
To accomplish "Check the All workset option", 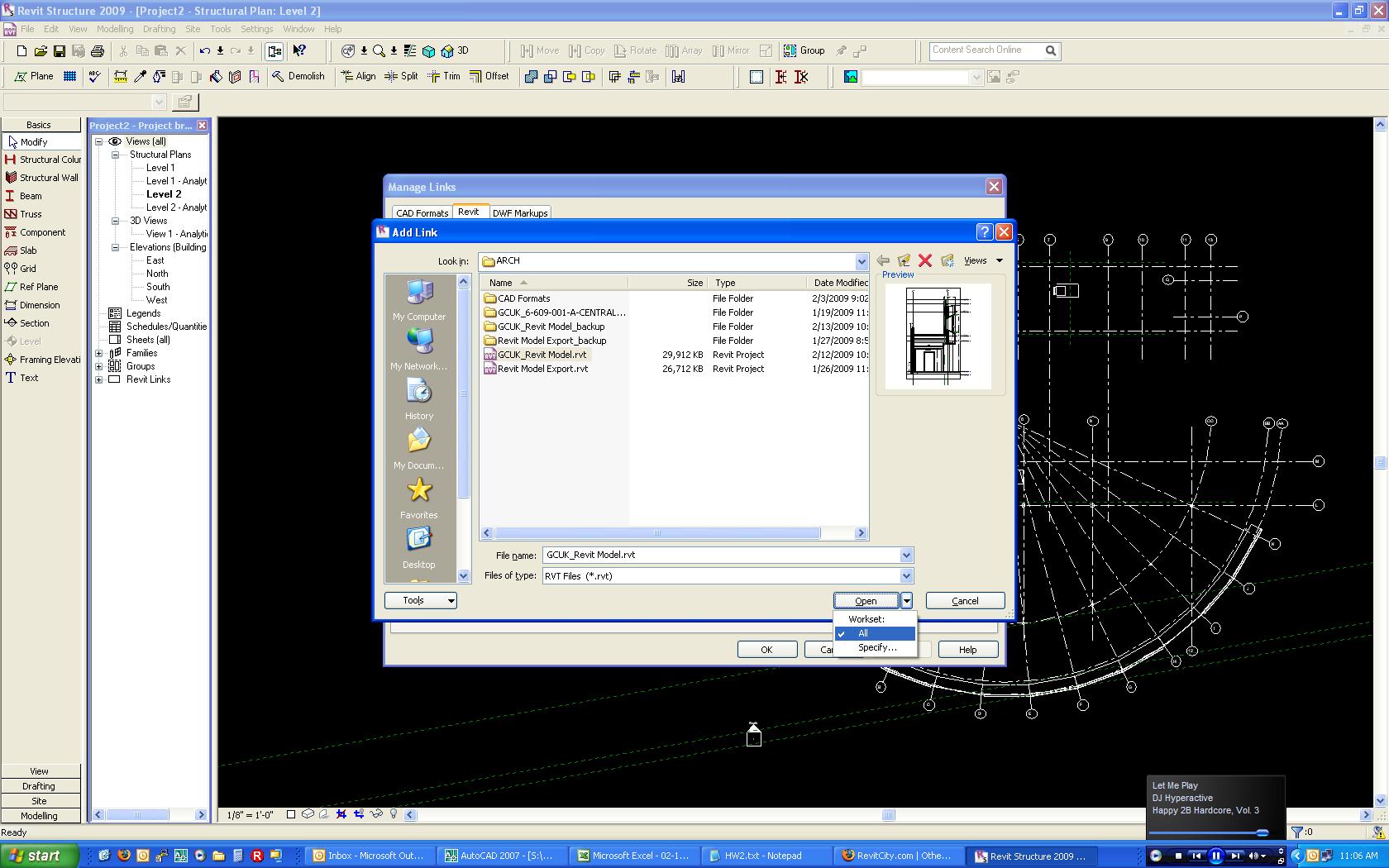I will 863,633.
